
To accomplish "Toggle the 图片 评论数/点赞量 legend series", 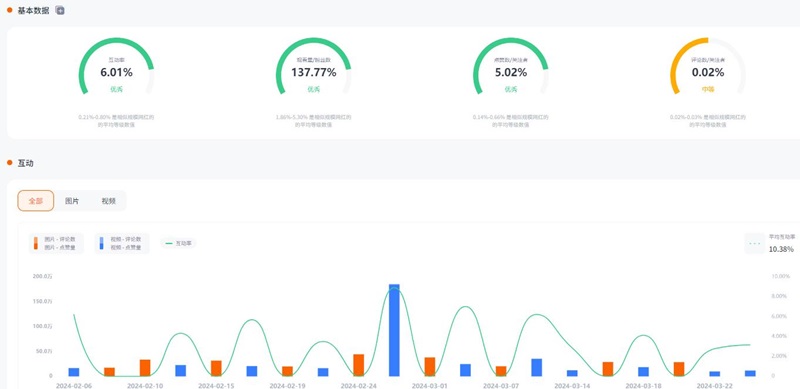I will (56, 243).
